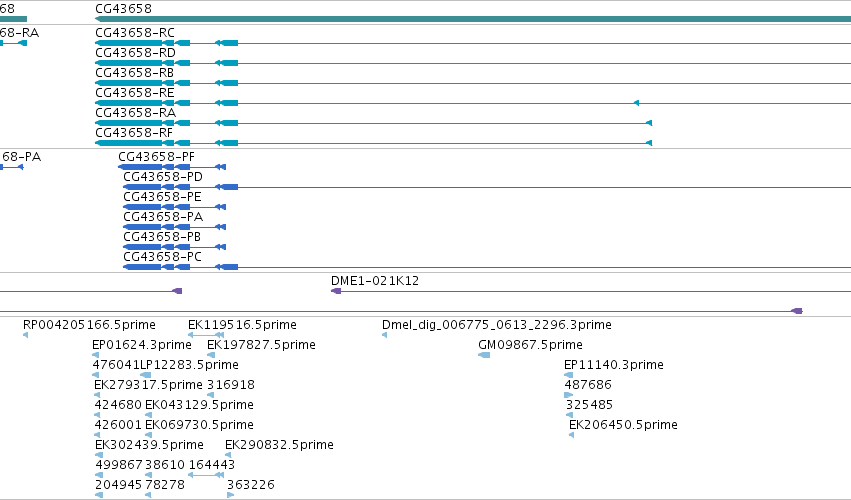Select transcript CG43658-RC label
The width and height of the screenshot is (851, 500).
135,33
